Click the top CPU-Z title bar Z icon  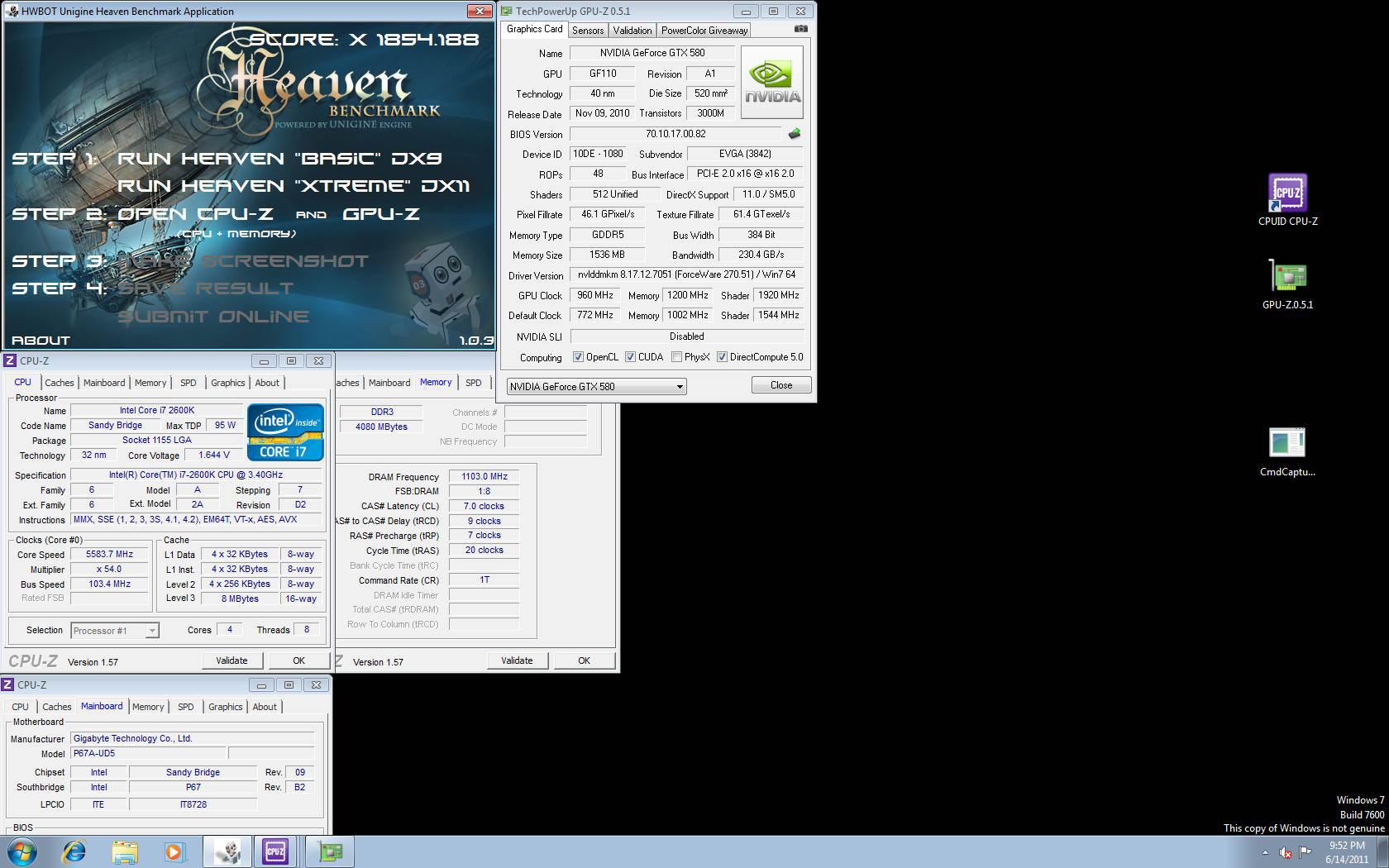[x=10, y=360]
